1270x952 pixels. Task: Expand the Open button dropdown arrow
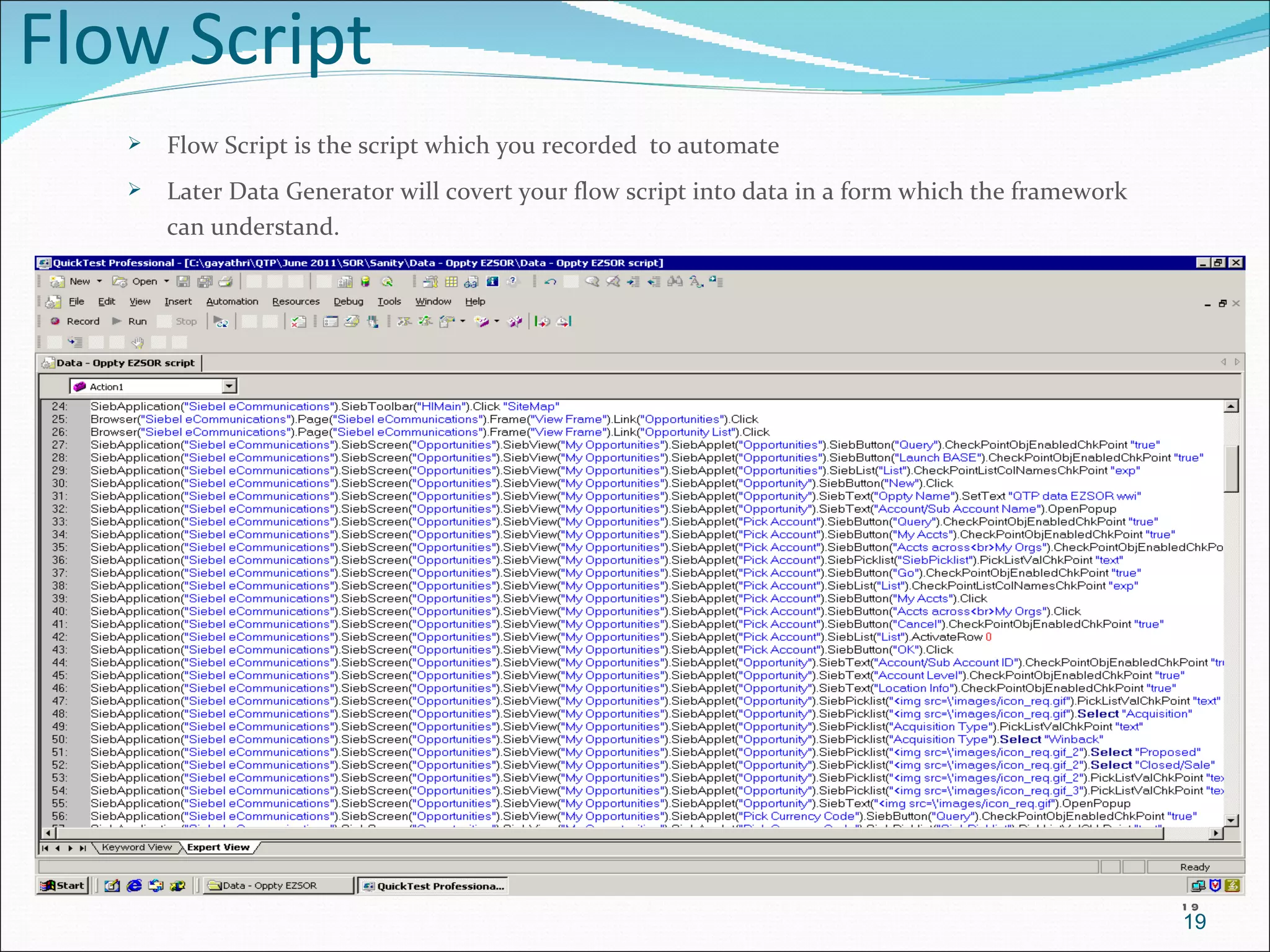[x=166, y=281]
